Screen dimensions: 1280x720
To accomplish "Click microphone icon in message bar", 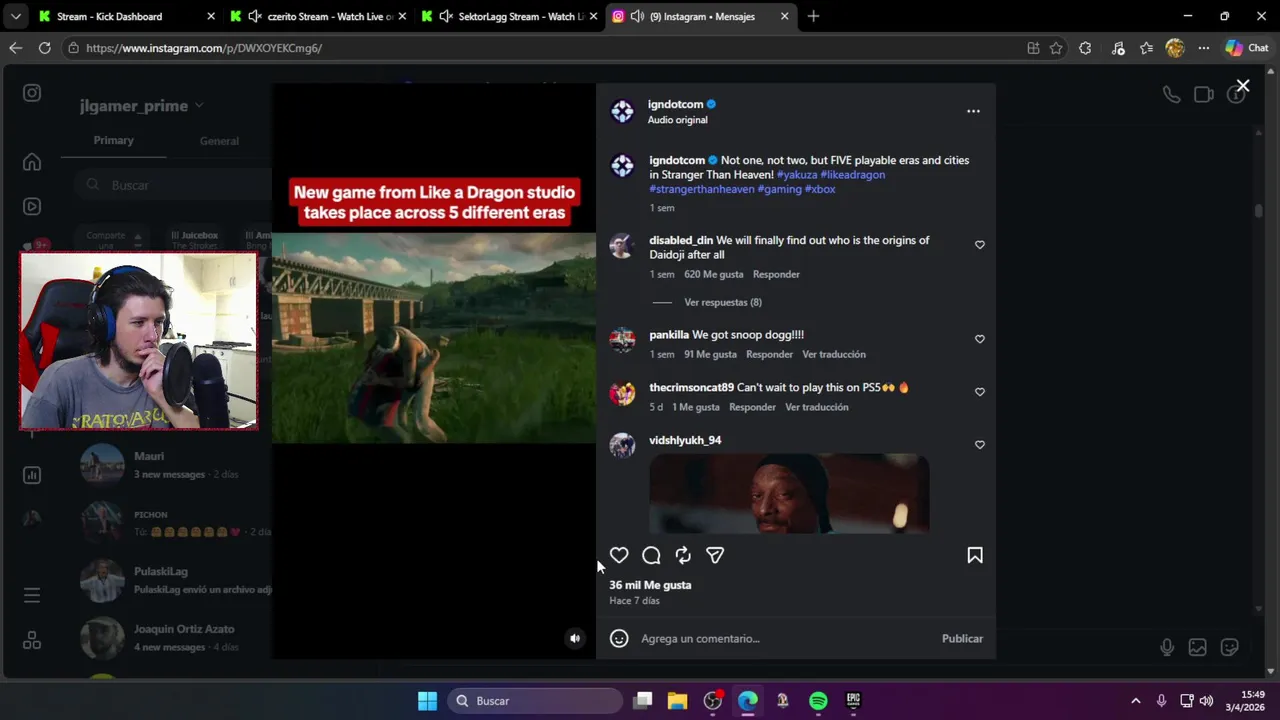I will [x=1167, y=647].
